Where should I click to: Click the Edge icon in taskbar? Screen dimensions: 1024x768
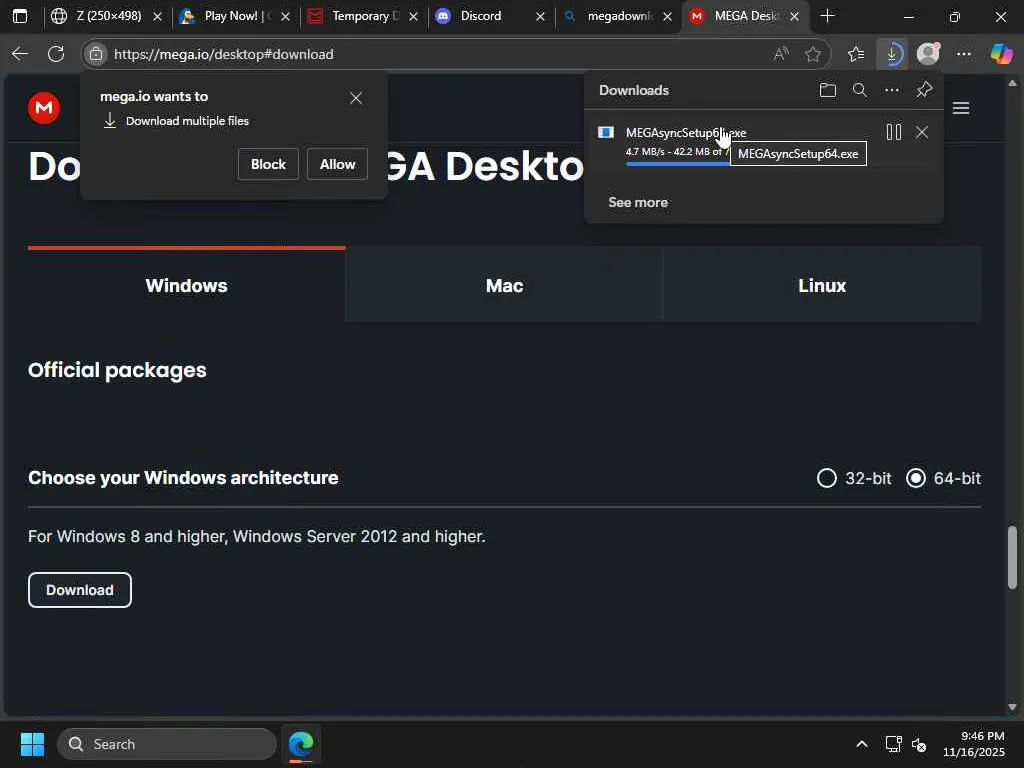(301, 744)
